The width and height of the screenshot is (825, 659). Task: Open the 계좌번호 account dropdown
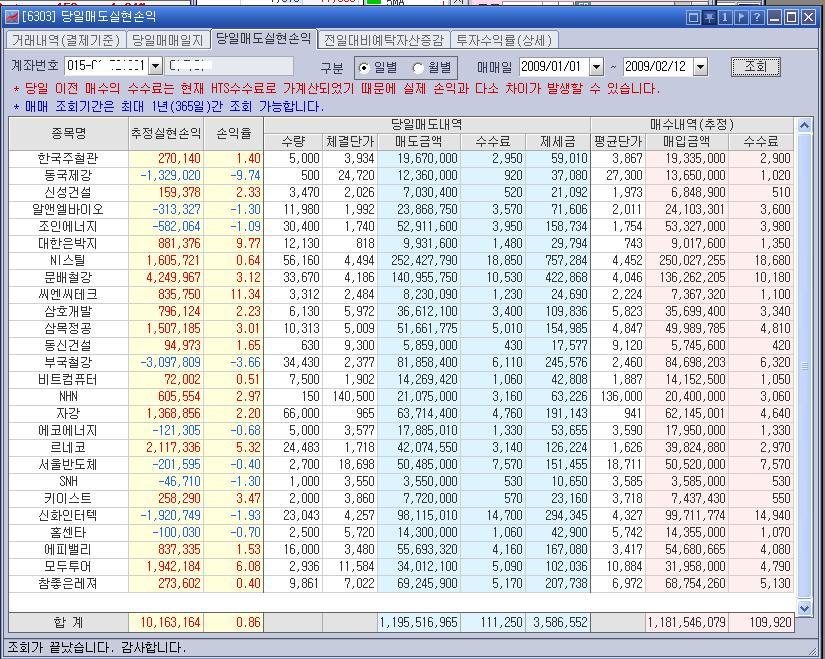tap(155, 66)
